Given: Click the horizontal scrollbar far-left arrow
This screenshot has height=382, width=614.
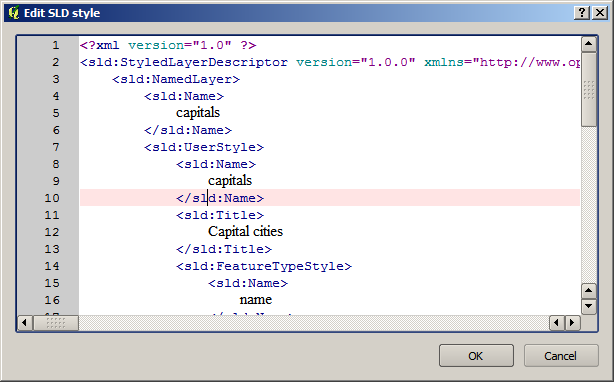Looking at the screenshot, I should [x=25, y=323].
